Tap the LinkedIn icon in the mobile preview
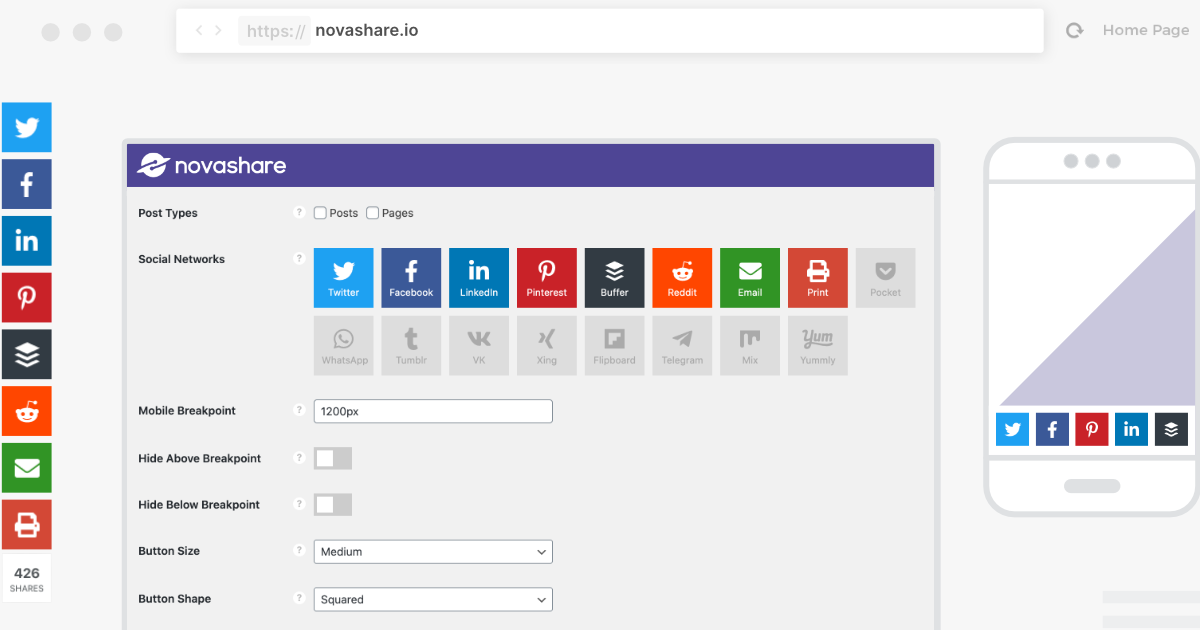Viewport: 1200px width, 630px height. pyautogui.click(x=1131, y=429)
